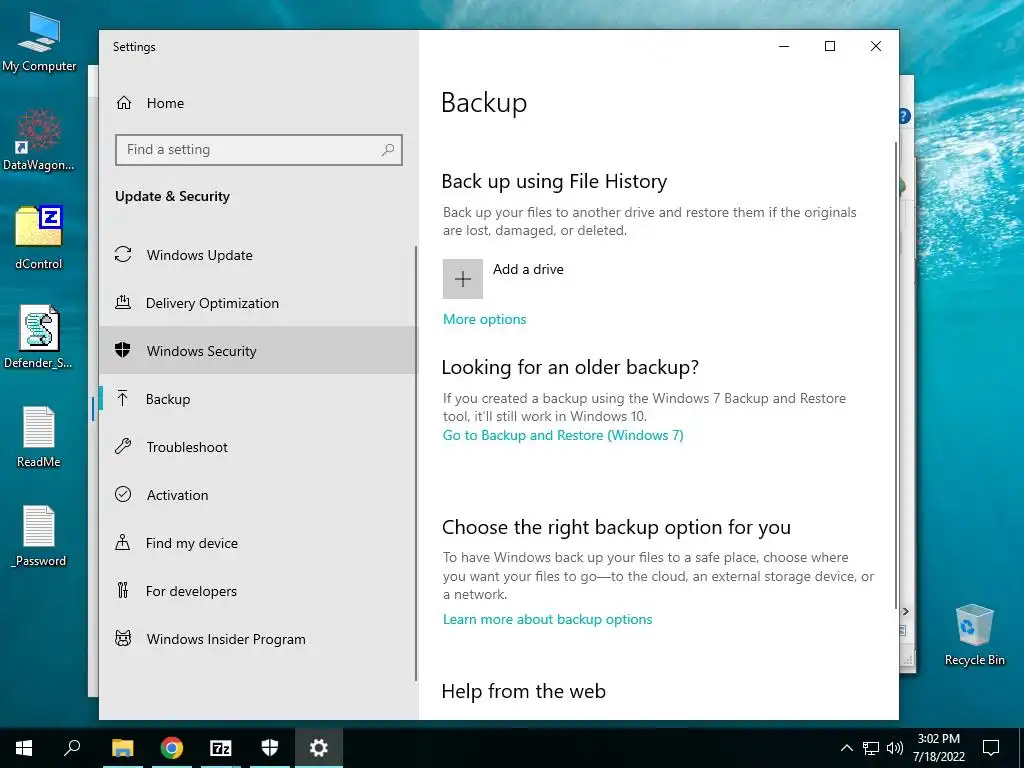
Task: Select DataWagon desktop shortcut
Action: (x=39, y=140)
